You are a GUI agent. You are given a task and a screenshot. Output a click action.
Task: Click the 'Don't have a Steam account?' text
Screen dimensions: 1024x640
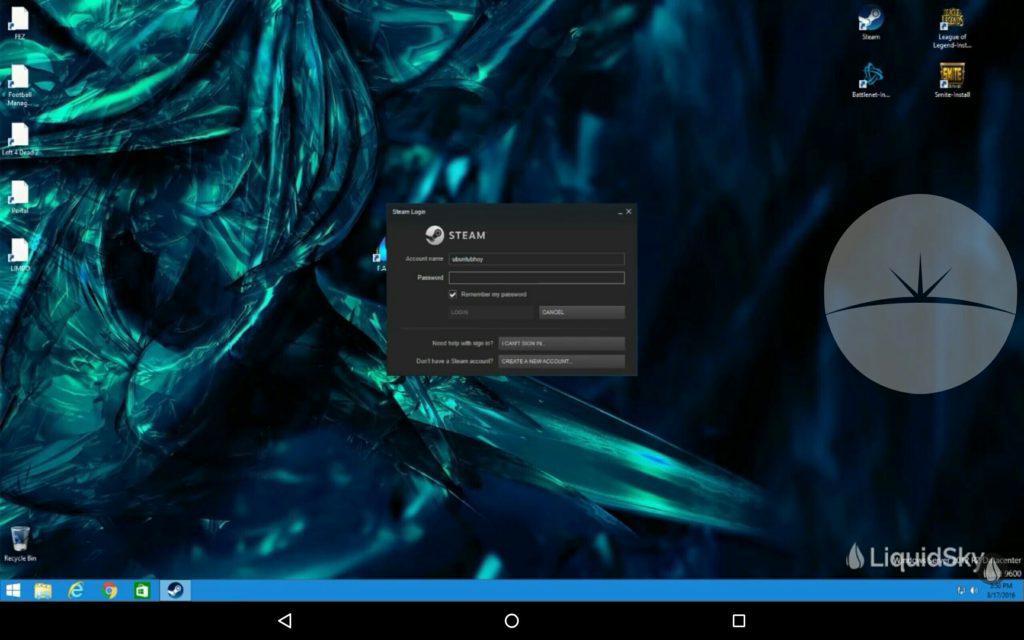click(455, 361)
